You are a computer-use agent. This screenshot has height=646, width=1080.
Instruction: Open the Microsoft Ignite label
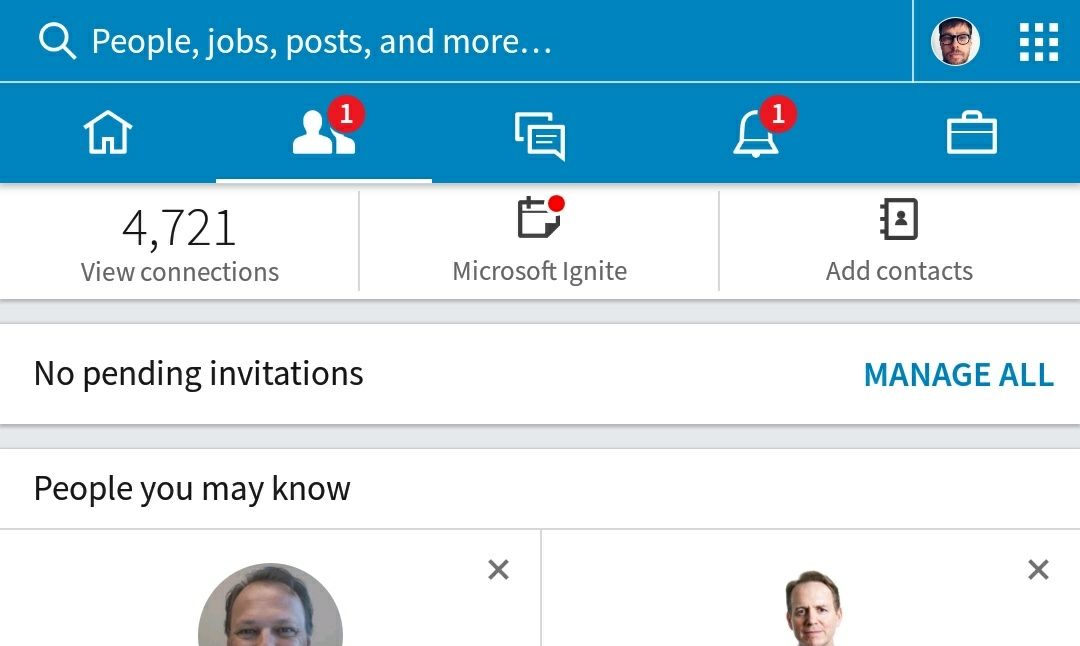point(540,271)
